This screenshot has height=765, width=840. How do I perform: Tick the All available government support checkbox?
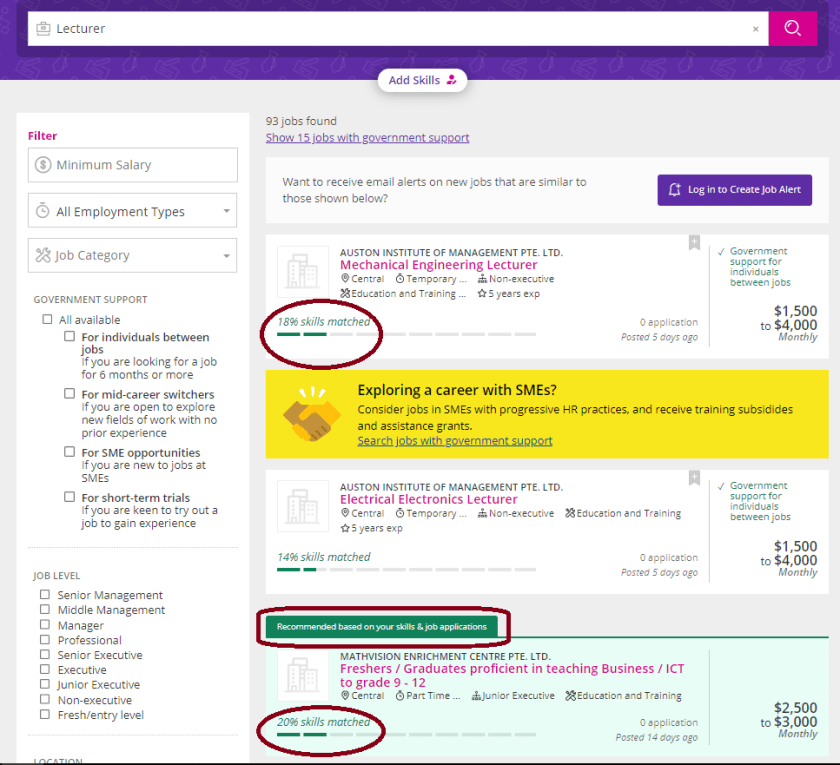(x=47, y=320)
